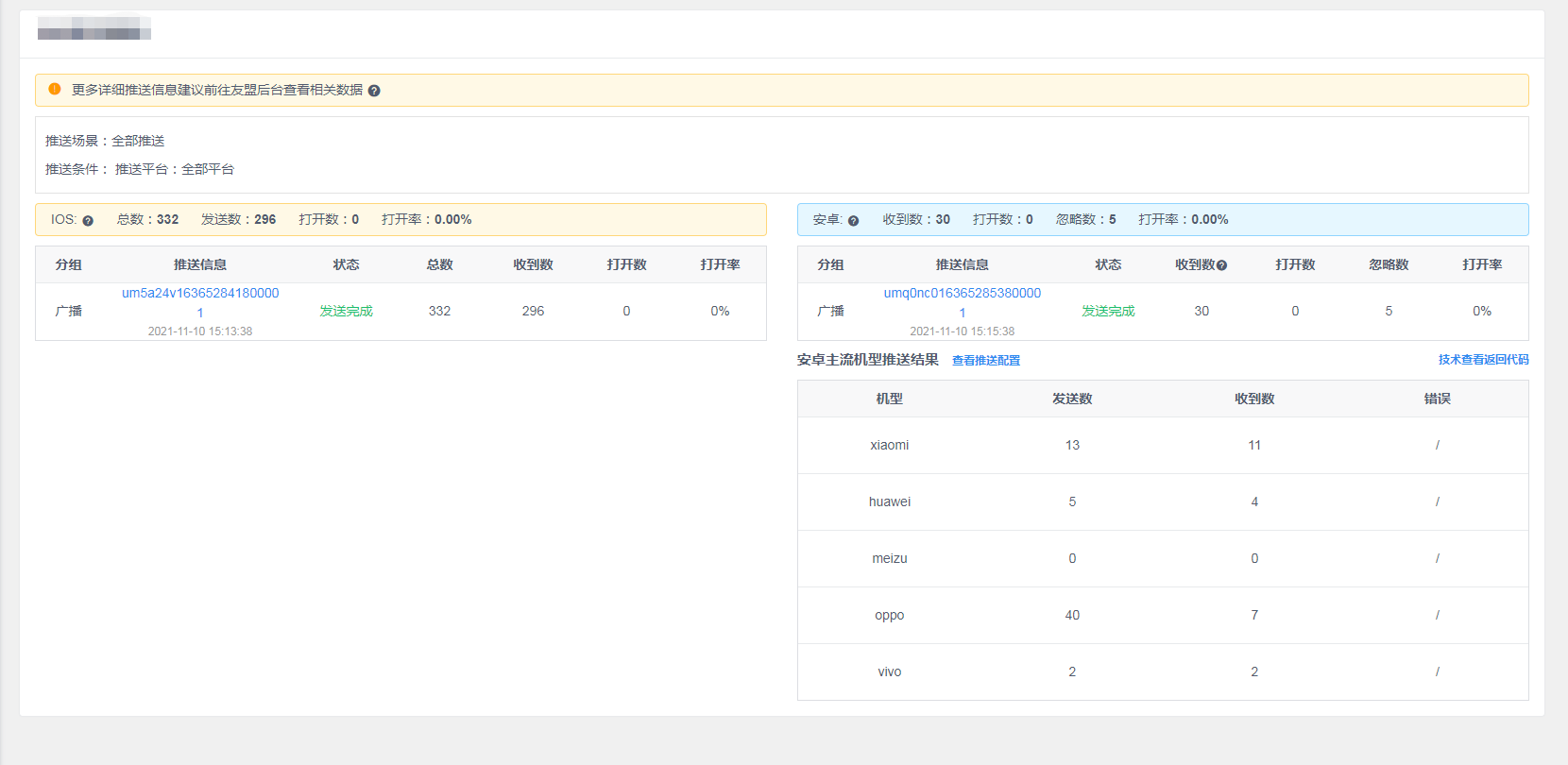This screenshot has width=1568, height=765.
Task: Click the 发送数 column header in model table
Action: point(1072,399)
